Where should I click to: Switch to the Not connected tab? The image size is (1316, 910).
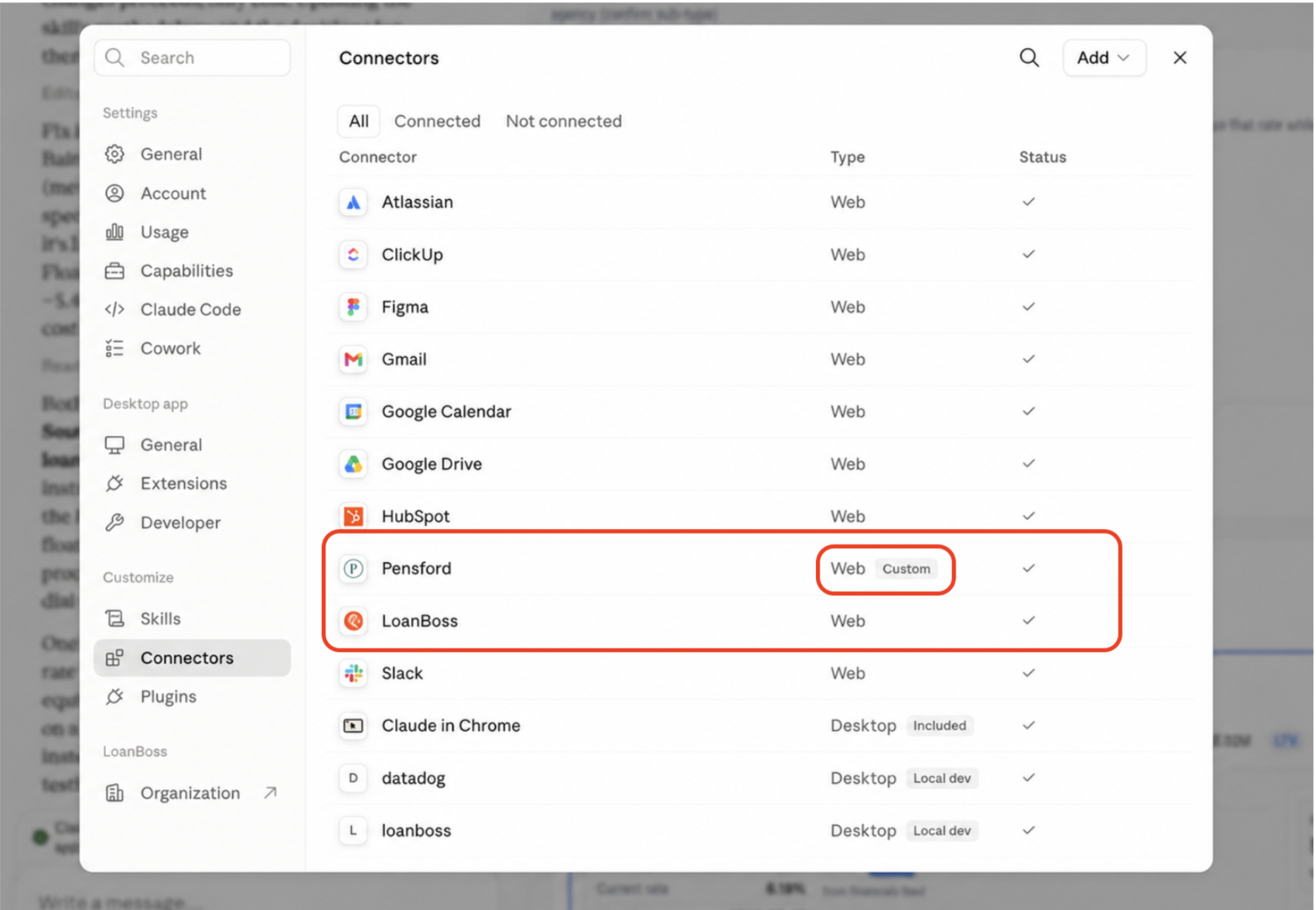[563, 121]
